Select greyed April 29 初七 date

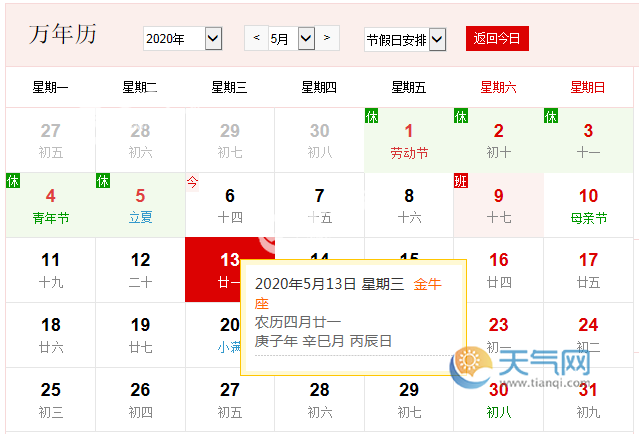coord(230,140)
